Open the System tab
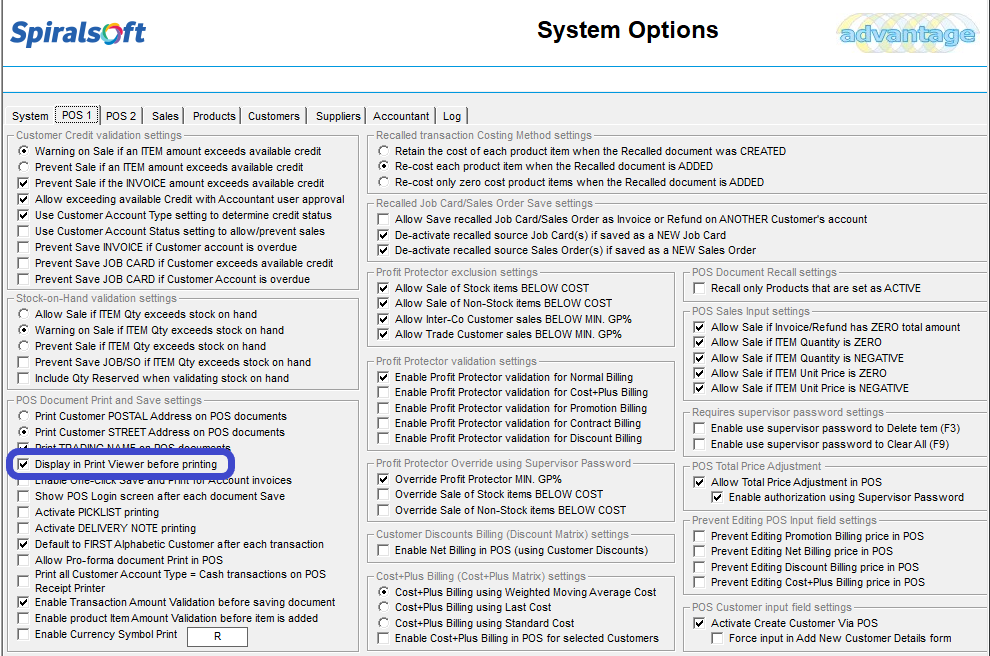 (x=30, y=116)
